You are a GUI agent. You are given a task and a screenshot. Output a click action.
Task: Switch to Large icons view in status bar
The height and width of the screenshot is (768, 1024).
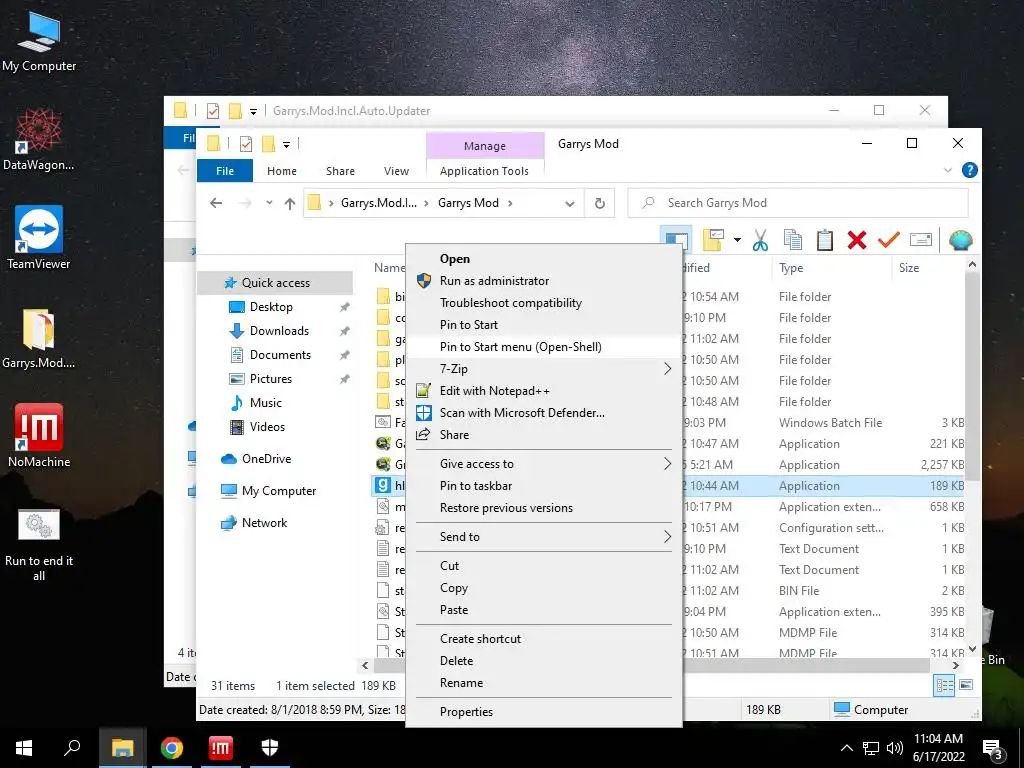[966, 685]
